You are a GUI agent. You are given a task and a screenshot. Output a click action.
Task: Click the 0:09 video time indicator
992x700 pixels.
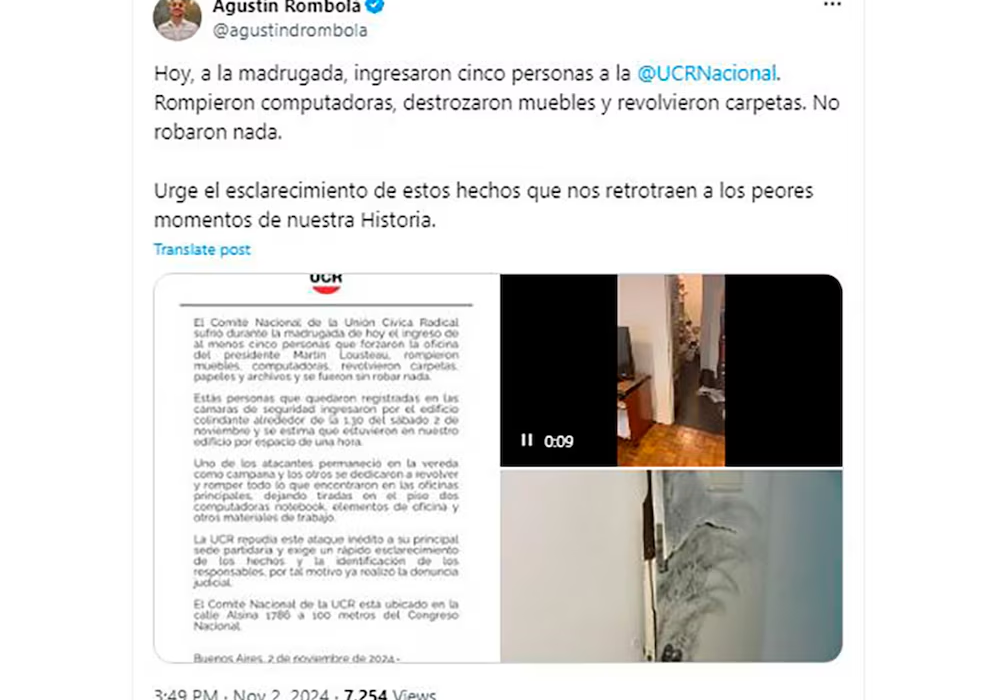point(559,441)
